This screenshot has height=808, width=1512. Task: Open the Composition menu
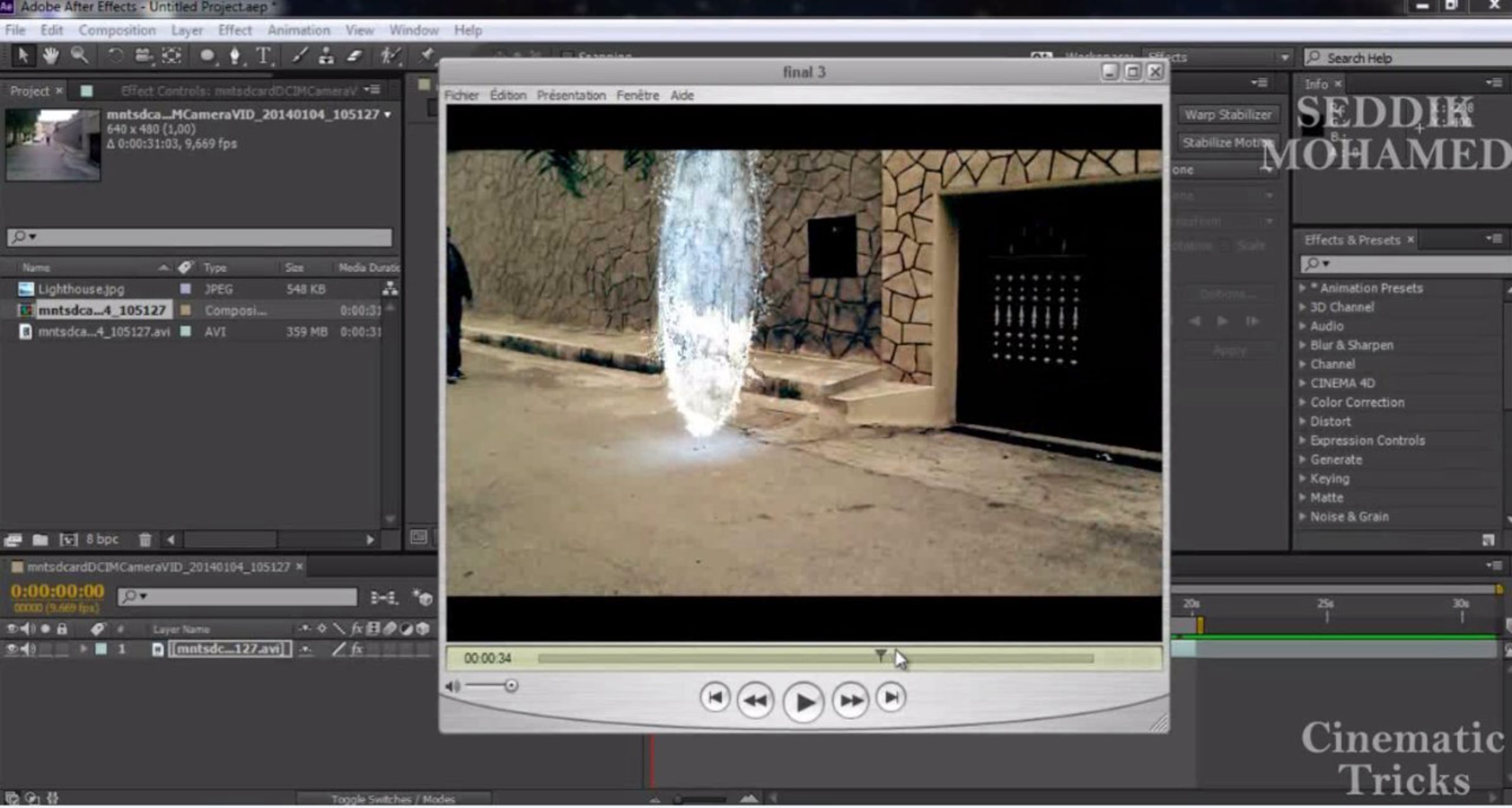(117, 30)
